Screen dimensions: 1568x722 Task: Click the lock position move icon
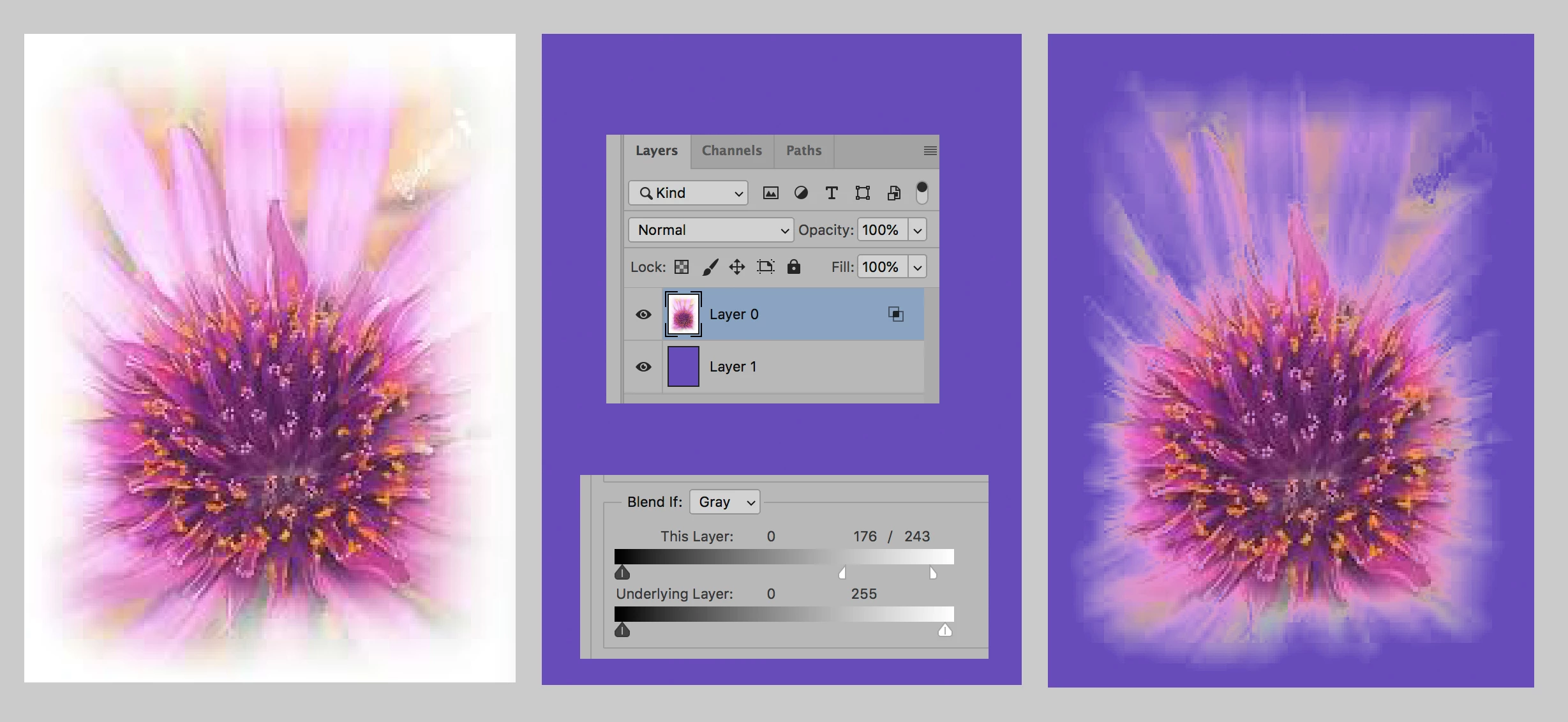pos(737,267)
